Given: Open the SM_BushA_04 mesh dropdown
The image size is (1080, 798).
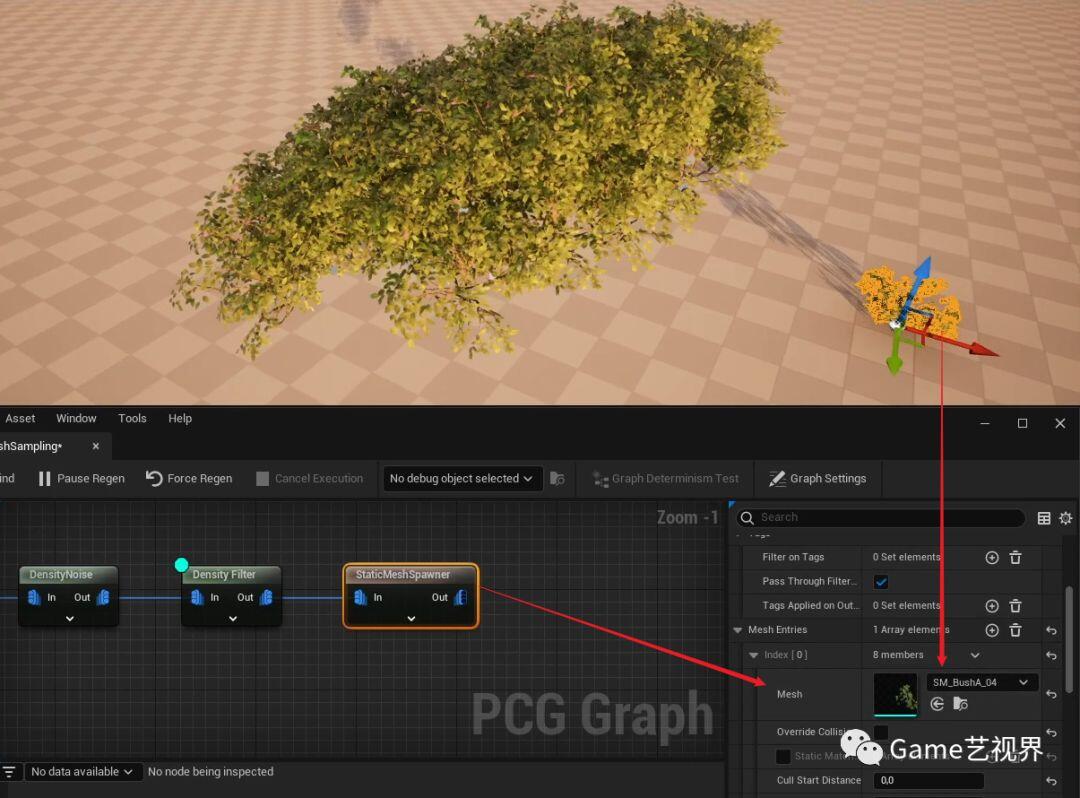Looking at the screenshot, I should coord(981,682).
